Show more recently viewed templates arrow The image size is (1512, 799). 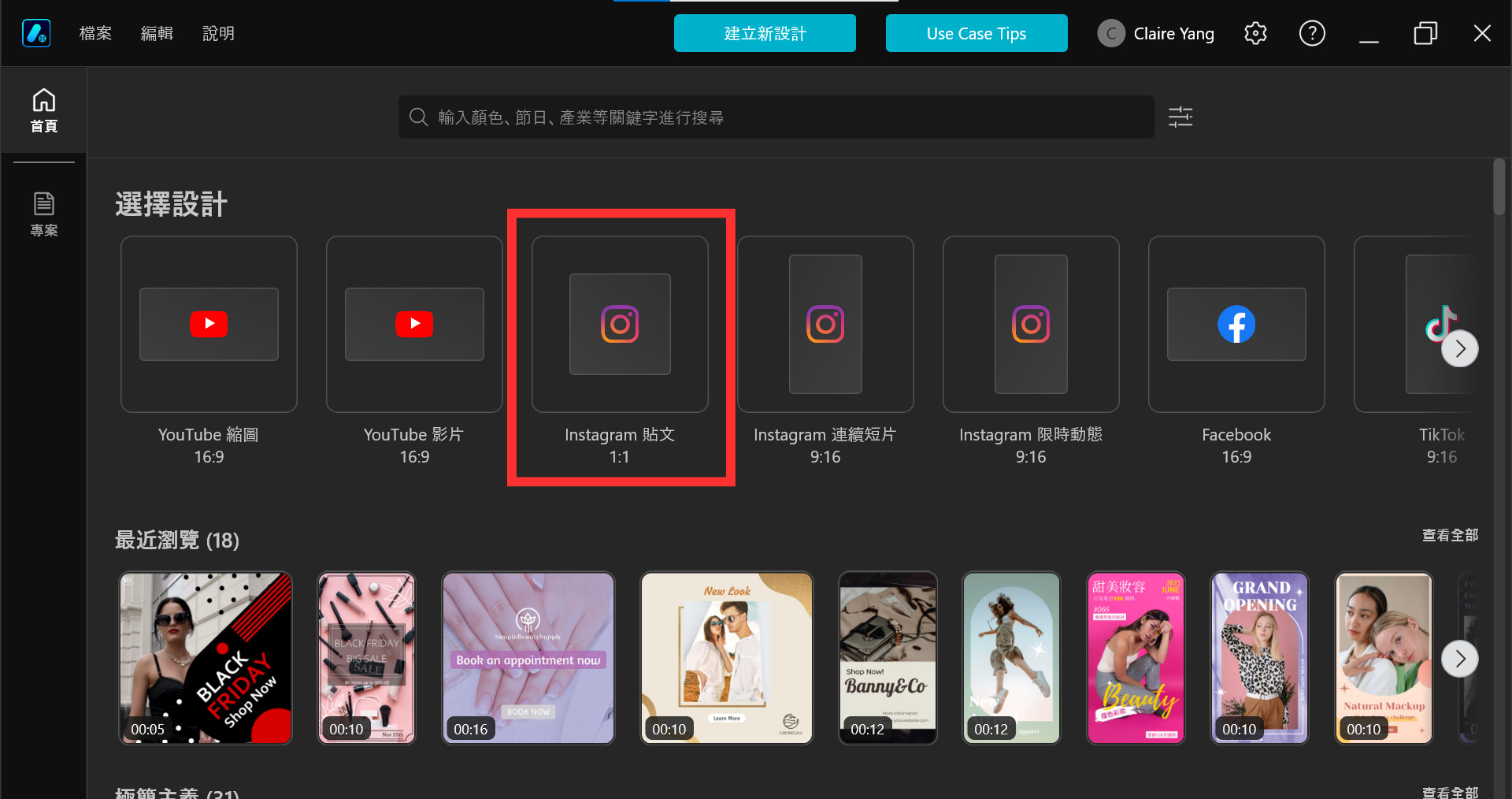pyautogui.click(x=1460, y=659)
